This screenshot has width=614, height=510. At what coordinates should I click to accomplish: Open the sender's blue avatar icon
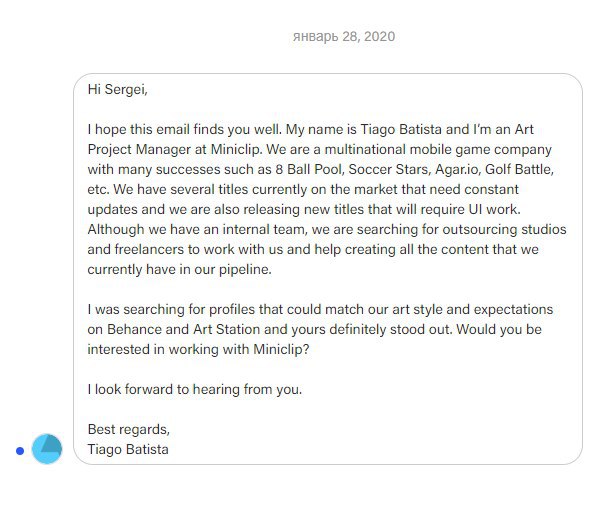47,449
